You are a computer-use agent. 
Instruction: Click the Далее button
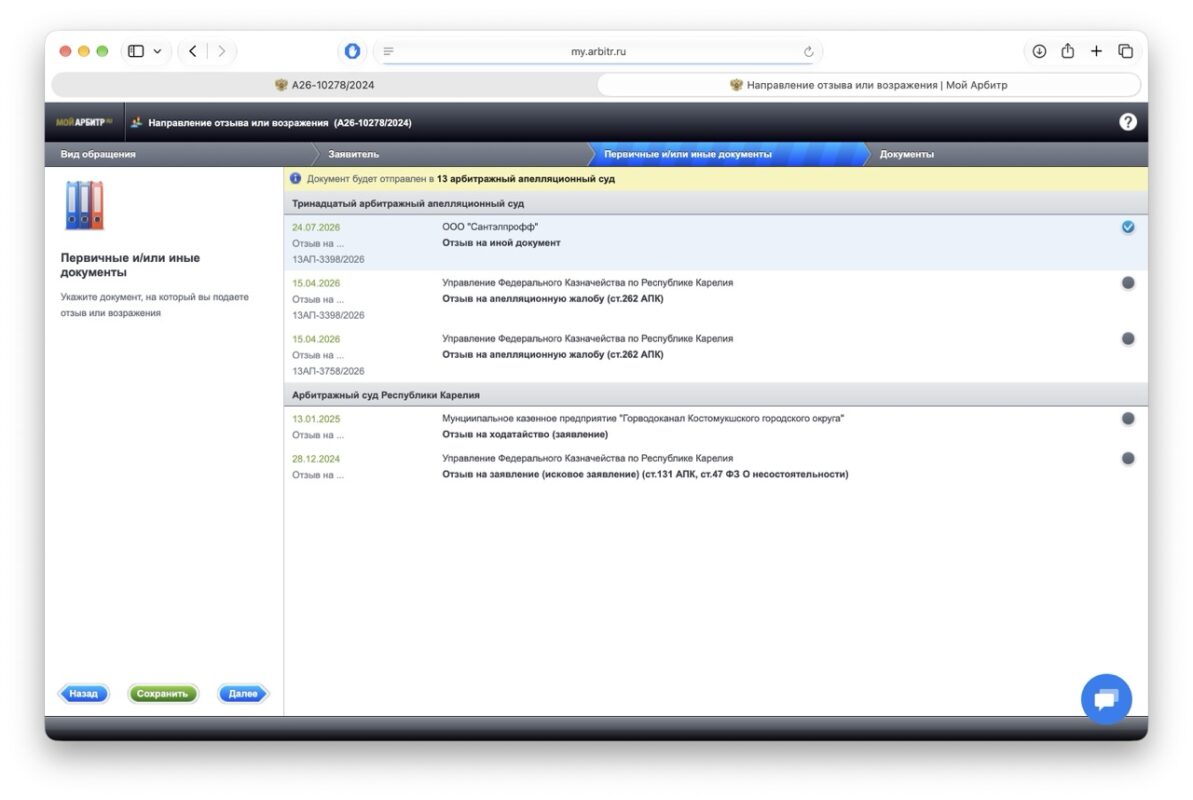point(243,693)
